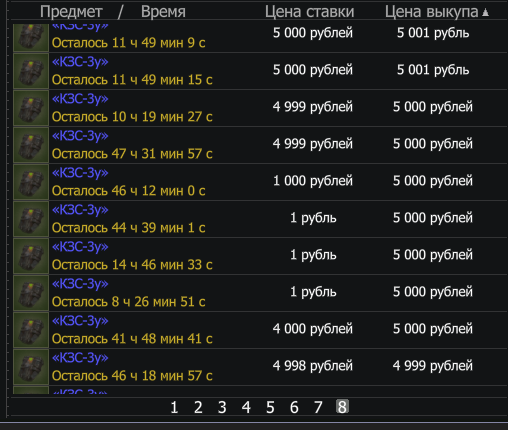Image resolution: width=508 pixels, height=430 pixels.
Task: Click the 4 000 рублей bid price row
Action: [259, 330]
